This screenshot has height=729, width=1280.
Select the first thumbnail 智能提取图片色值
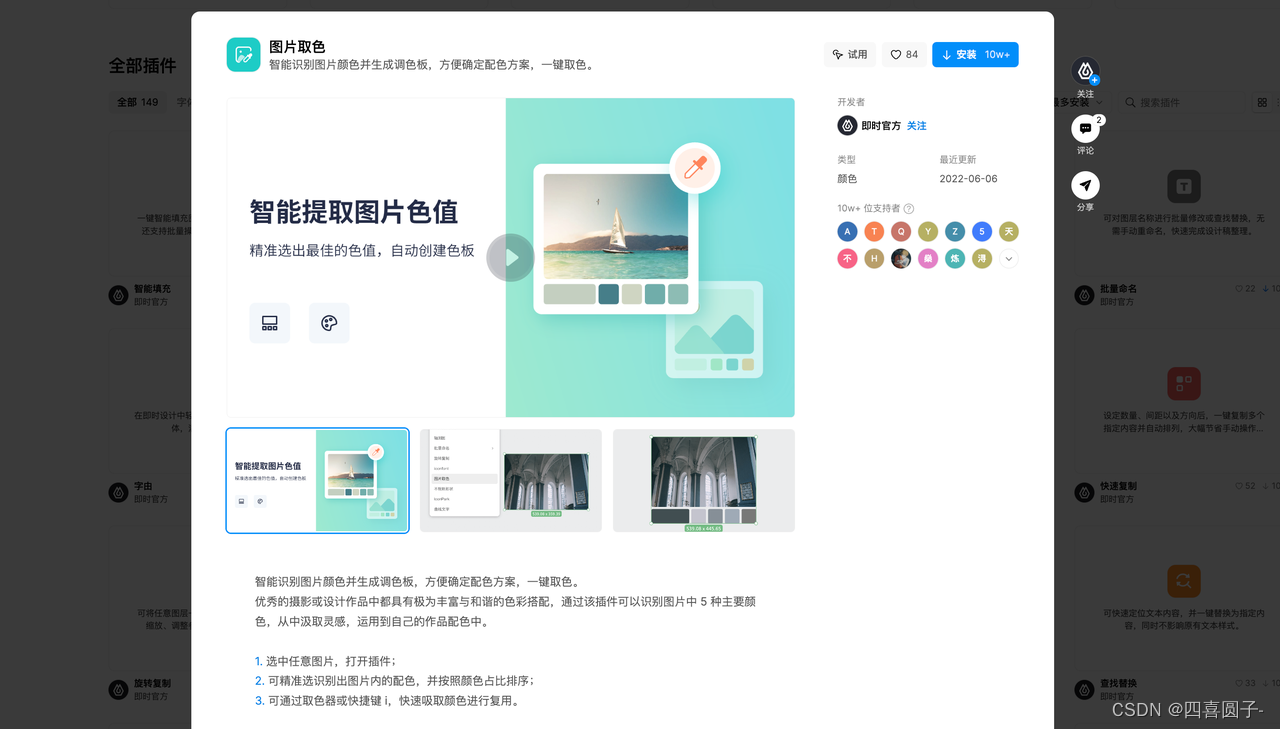point(317,480)
